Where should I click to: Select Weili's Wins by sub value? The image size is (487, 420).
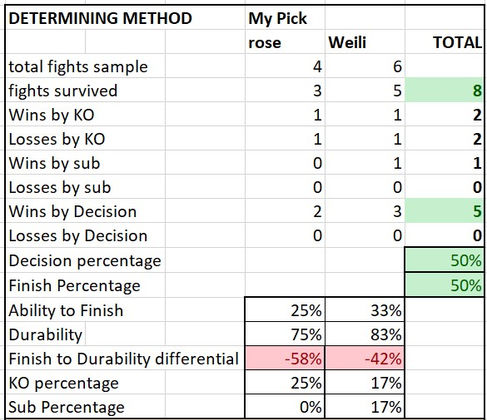click(x=365, y=163)
